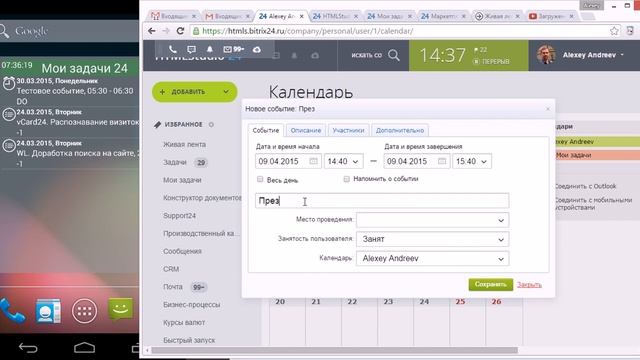Open the cloud drive icon in toolbar

coord(257,49)
